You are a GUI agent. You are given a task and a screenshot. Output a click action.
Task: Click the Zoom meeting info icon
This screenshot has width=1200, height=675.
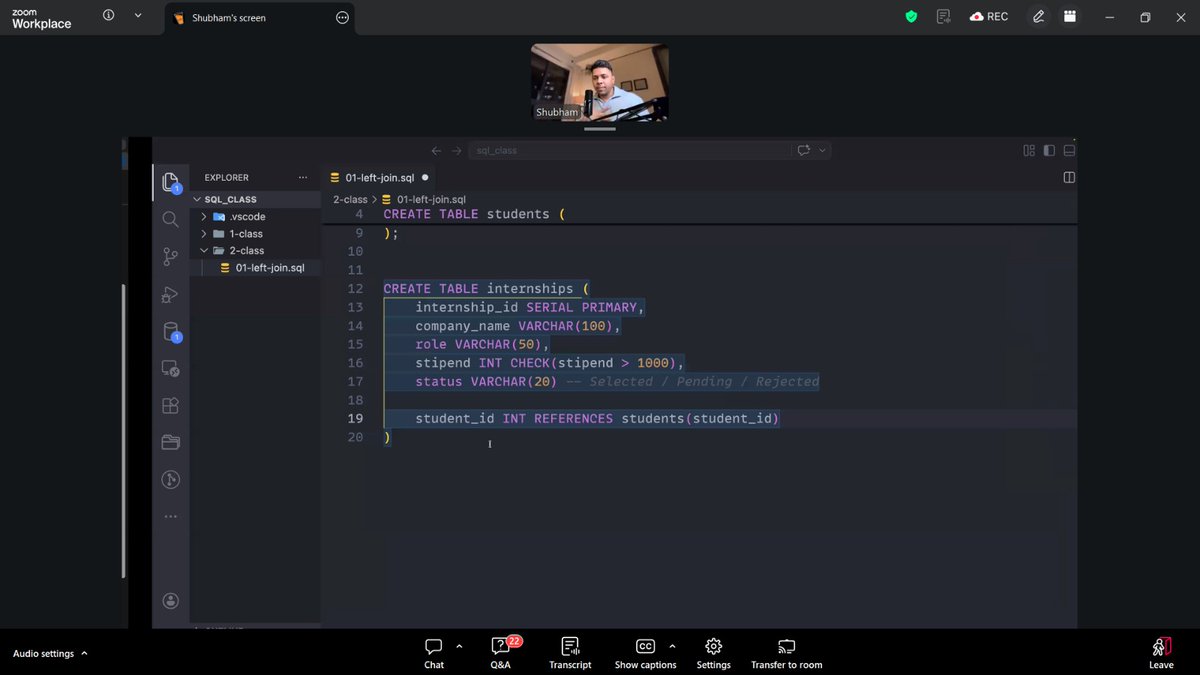point(108,15)
